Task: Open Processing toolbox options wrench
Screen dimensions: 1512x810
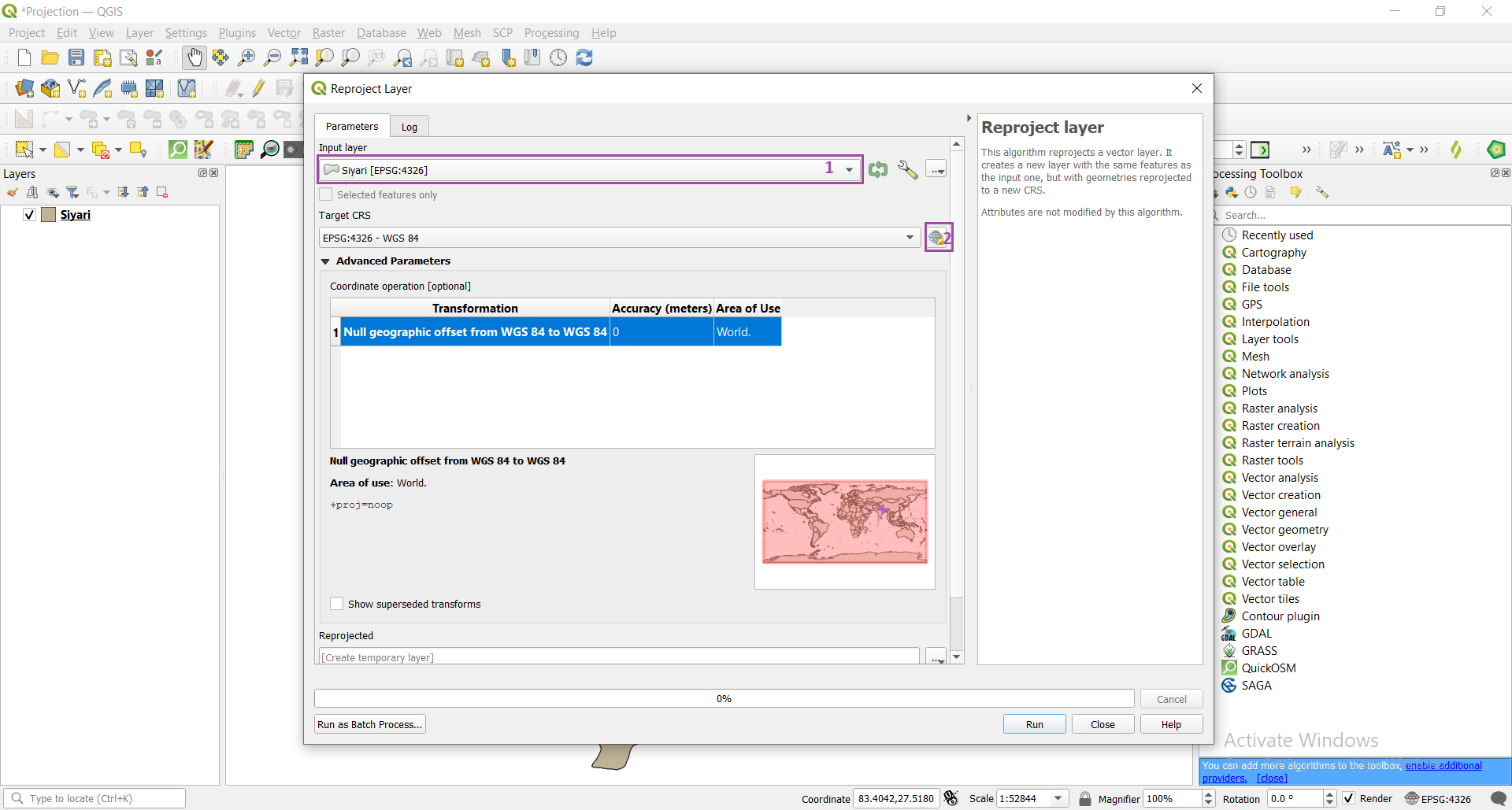Action: tap(1322, 192)
